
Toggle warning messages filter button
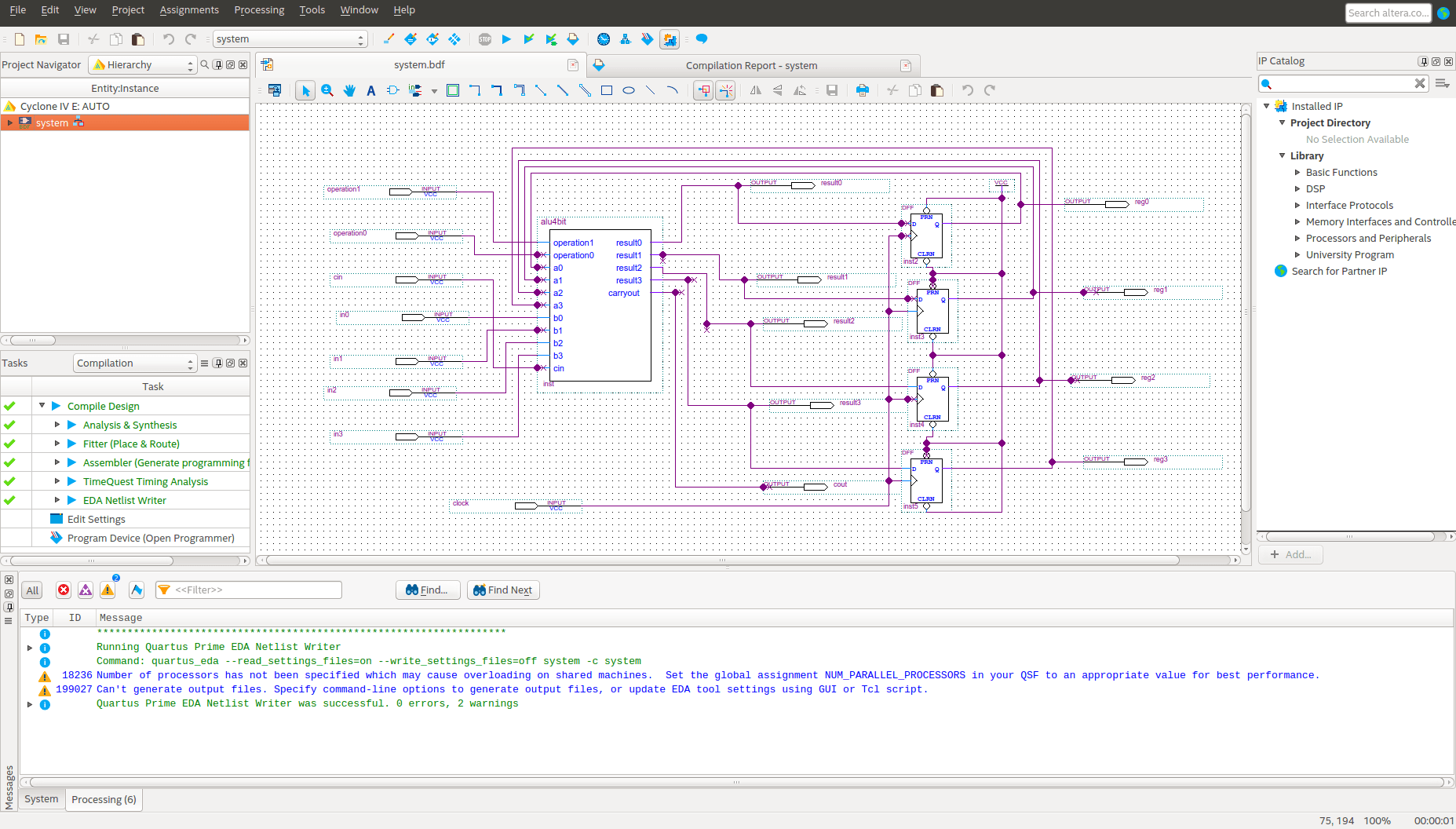click(x=108, y=590)
